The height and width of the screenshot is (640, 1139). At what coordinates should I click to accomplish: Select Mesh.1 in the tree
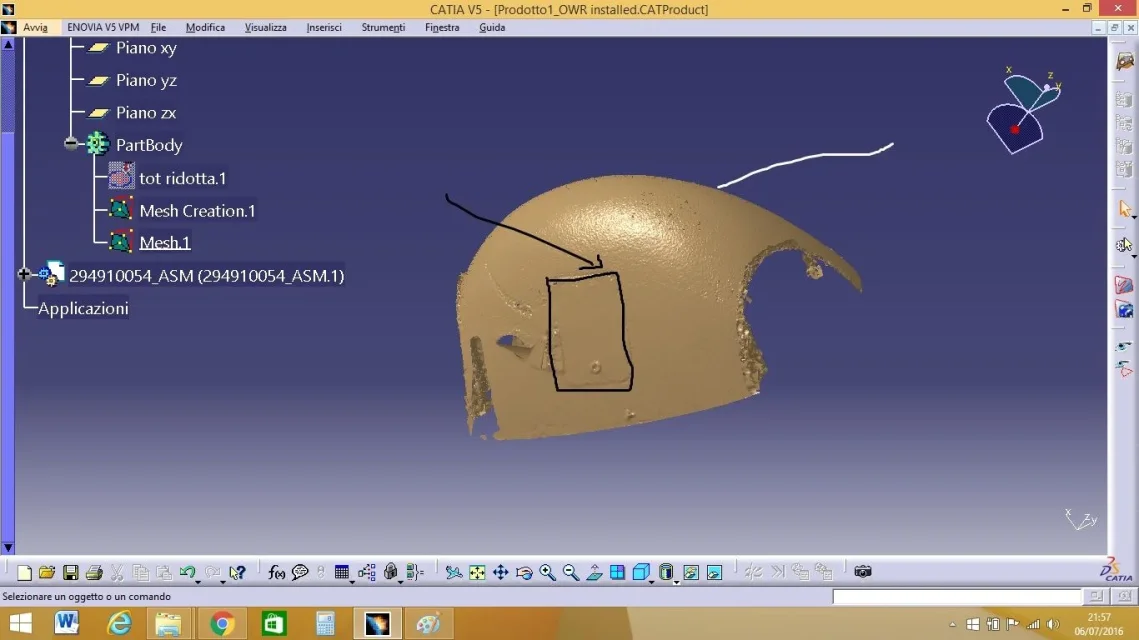(x=165, y=243)
